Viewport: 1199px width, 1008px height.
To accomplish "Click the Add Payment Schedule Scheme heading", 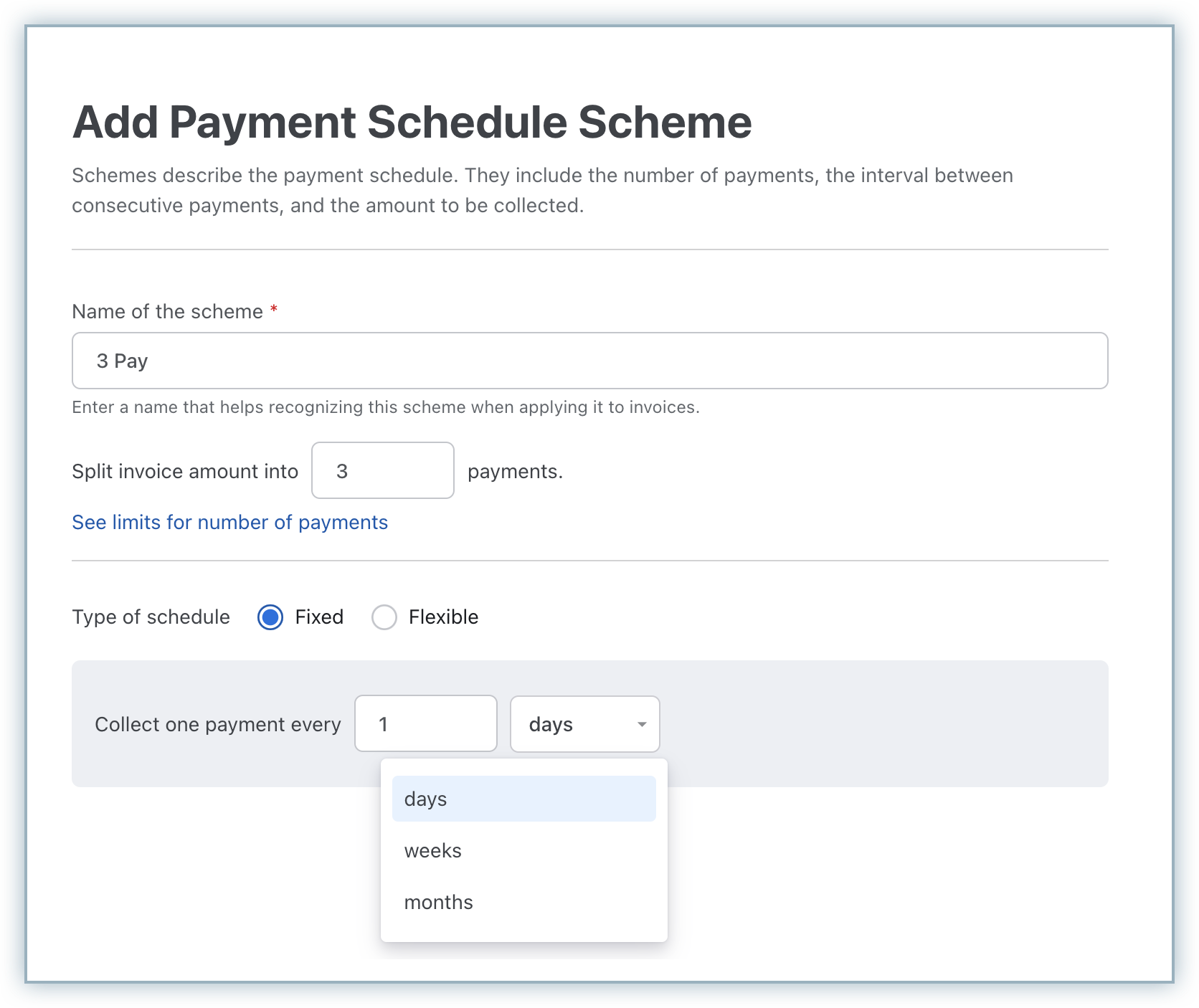I will point(412,123).
